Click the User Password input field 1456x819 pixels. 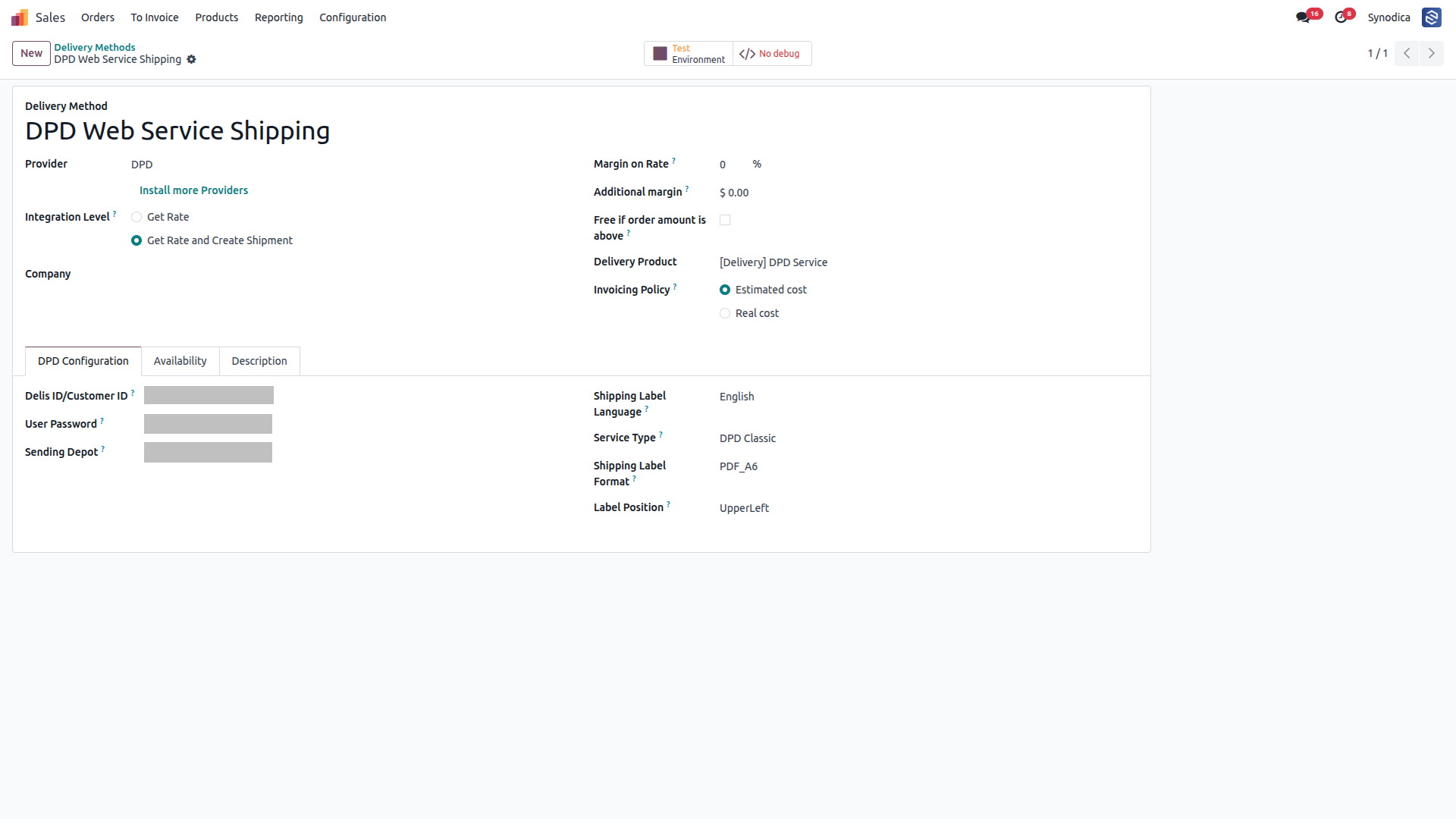click(208, 424)
